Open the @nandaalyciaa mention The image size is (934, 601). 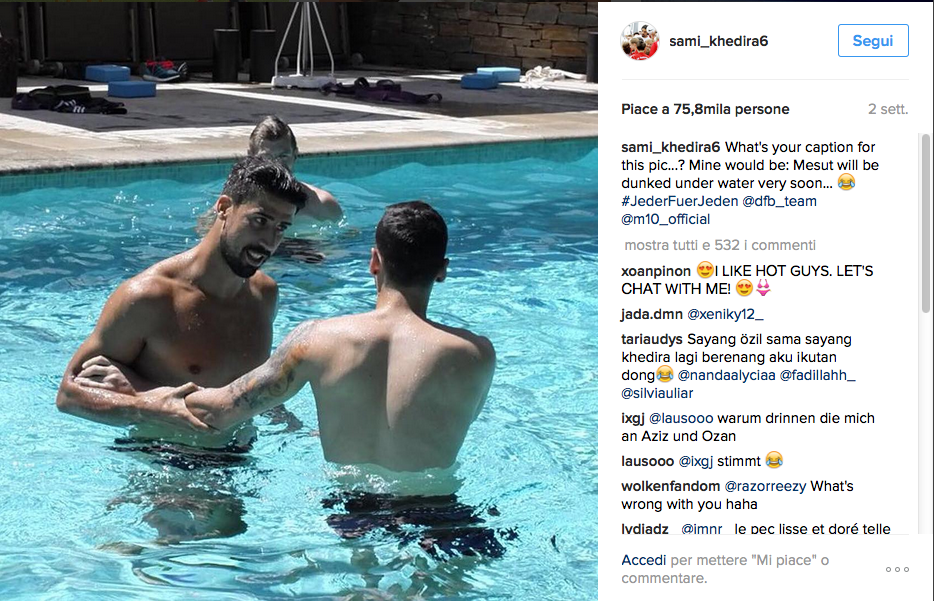point(726,375)
